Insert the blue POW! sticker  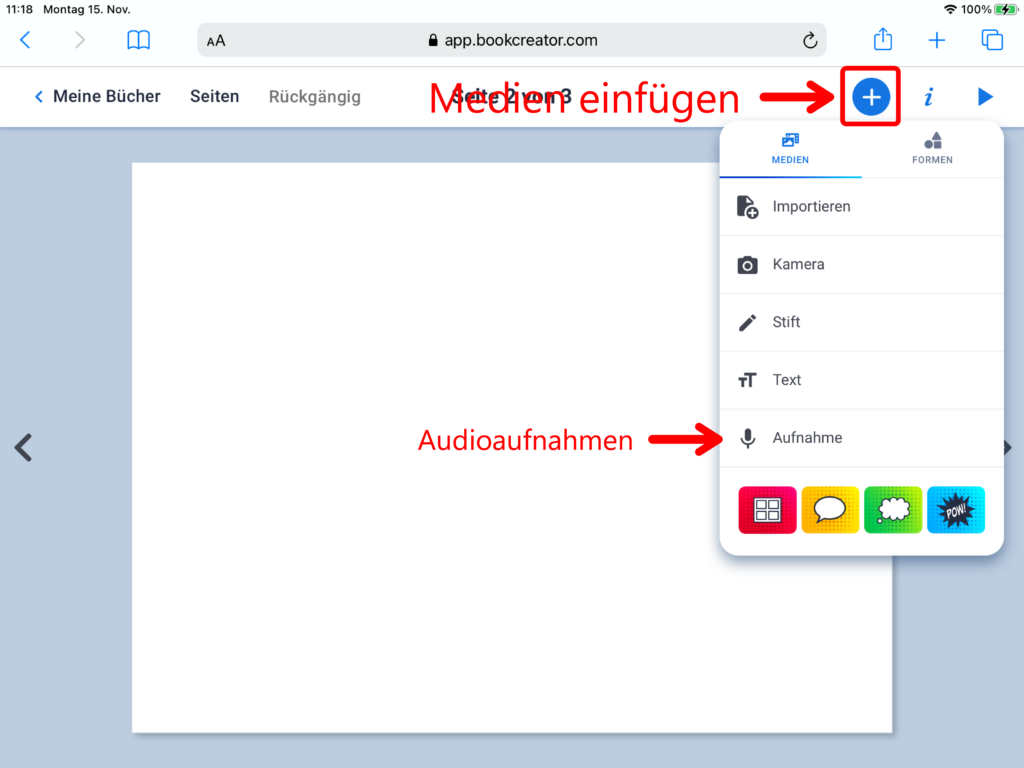point(956,510)
